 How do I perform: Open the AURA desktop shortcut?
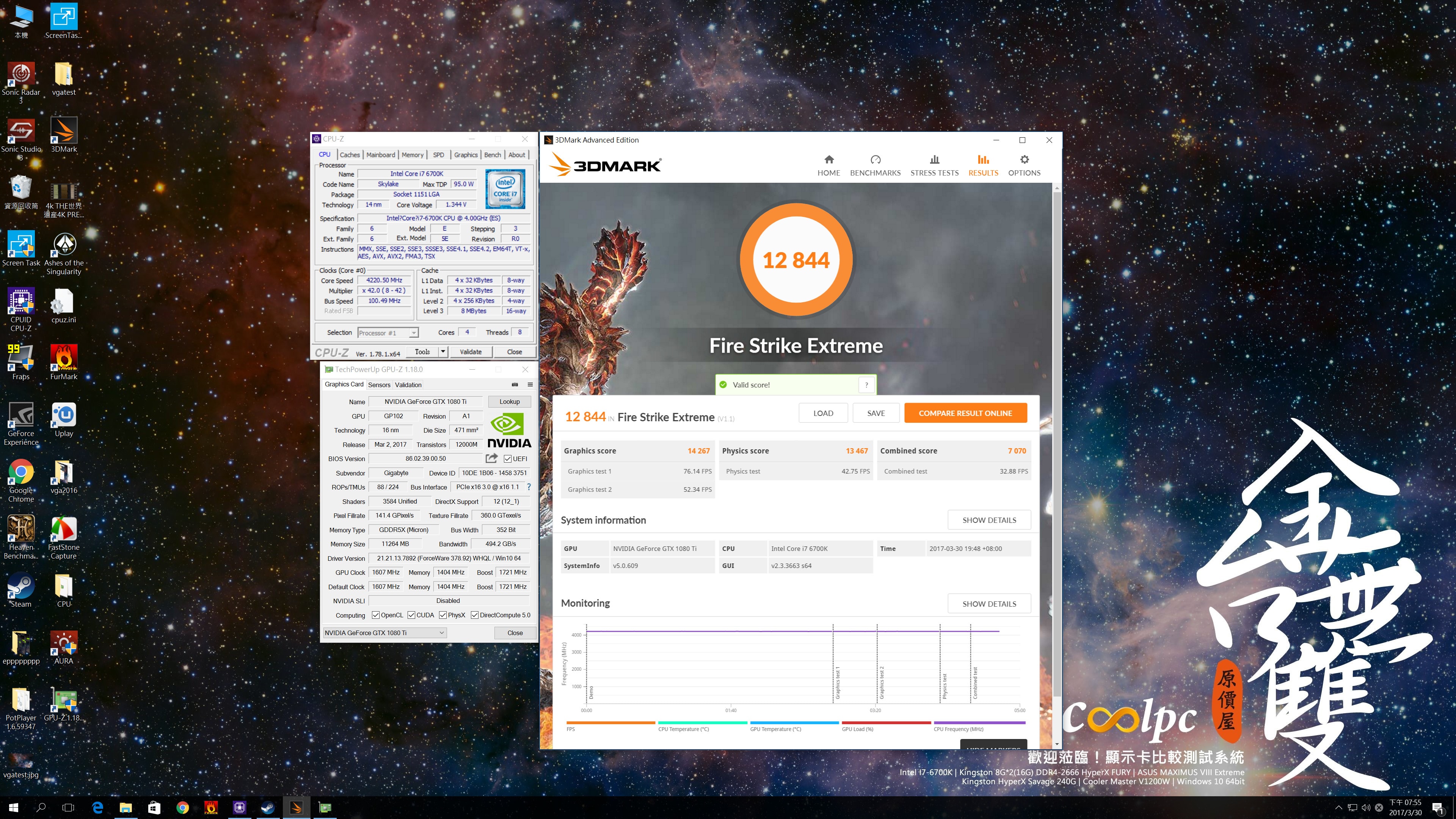(64, 647)
